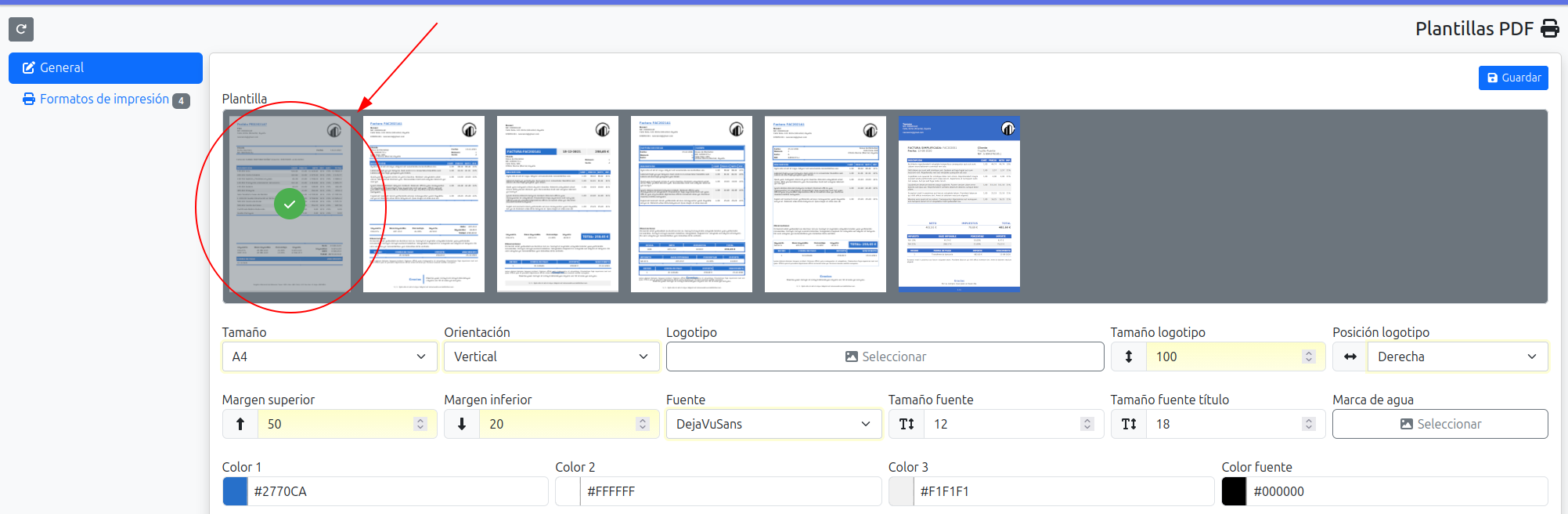
Task: Choose the blue-header template thumbnail
Action: (959, 204)
